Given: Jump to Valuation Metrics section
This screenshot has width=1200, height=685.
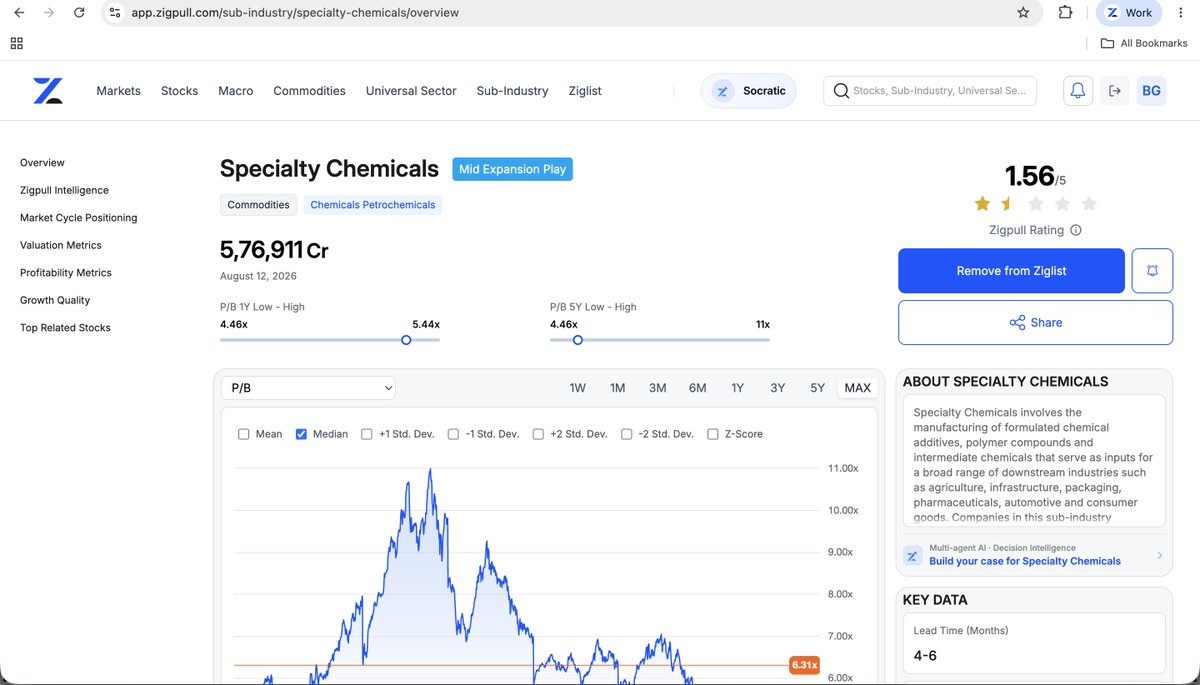Looking at the screenshot, I should (x=61, y=245).
